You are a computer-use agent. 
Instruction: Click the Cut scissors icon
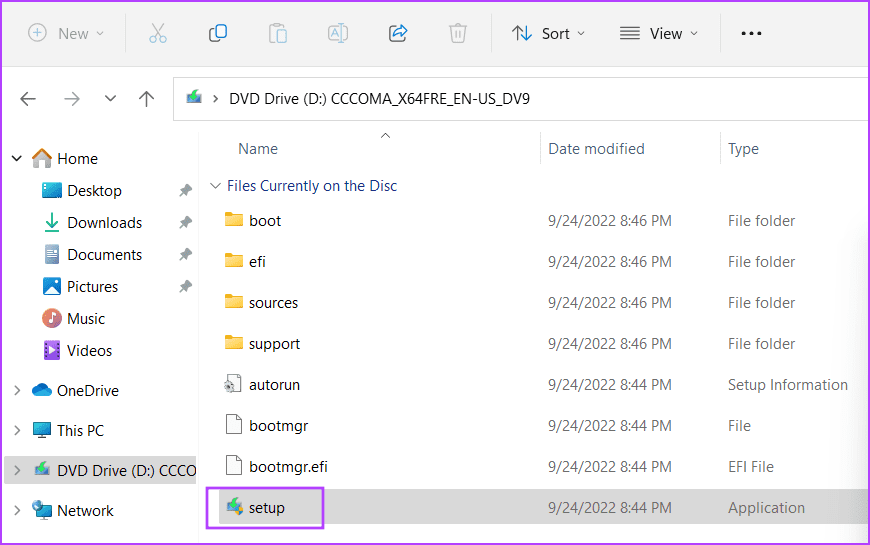click(x=158, y=33)
